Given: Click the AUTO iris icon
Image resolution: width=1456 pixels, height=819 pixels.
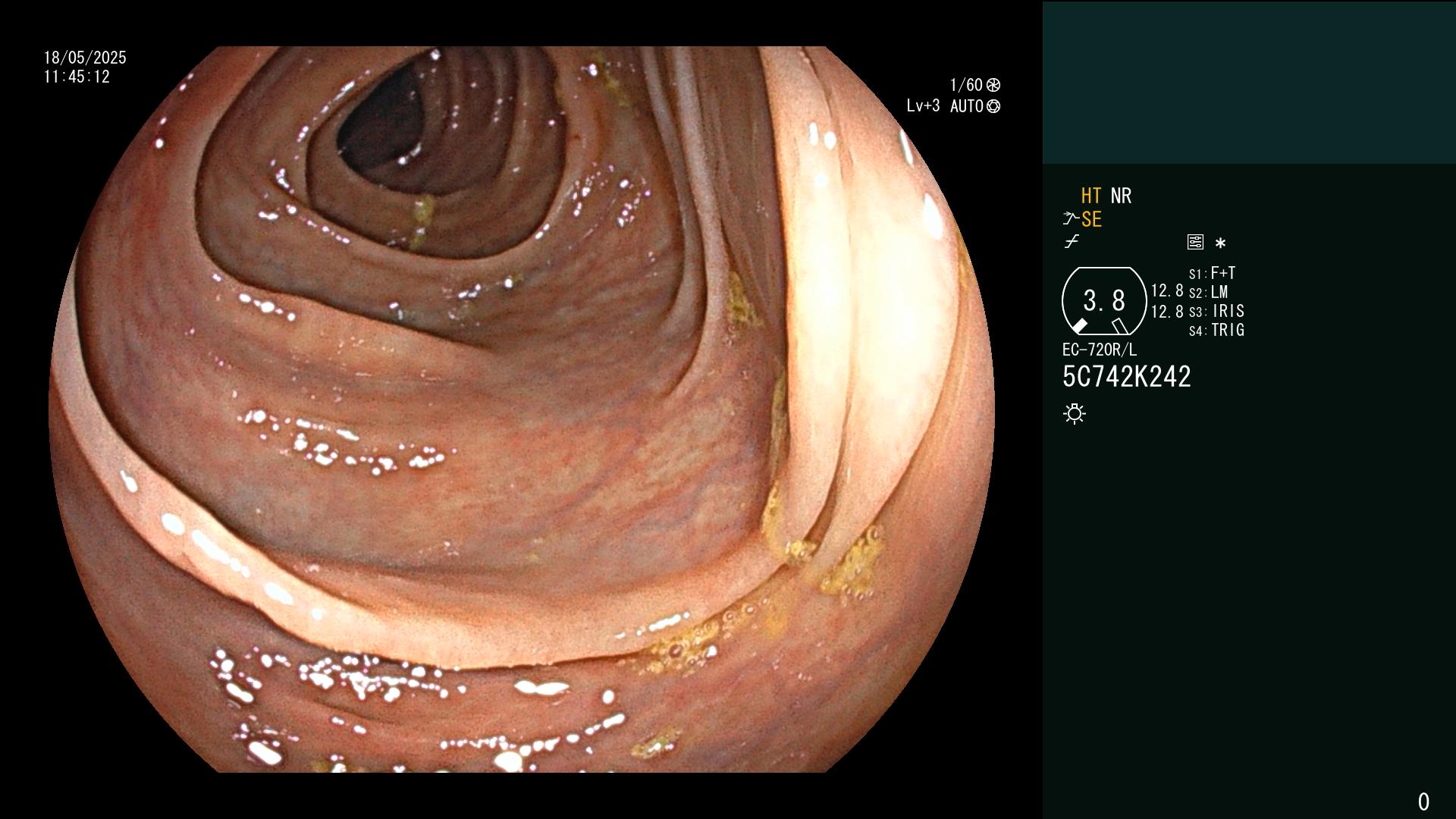Looking at the screenshot, I should point(993,106).
